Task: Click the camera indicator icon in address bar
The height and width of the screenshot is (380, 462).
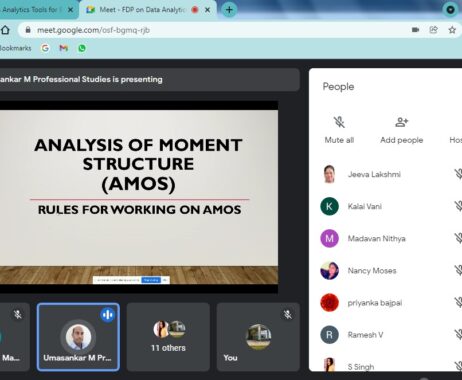Action: tap(415, 30)
